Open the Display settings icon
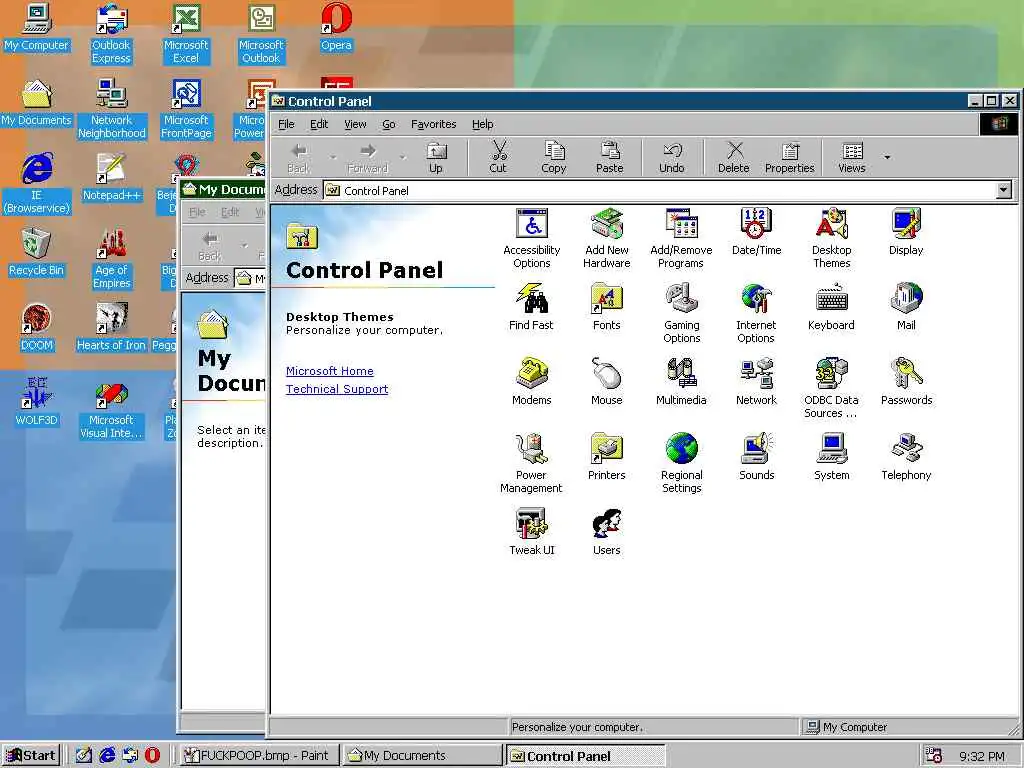1024x768 pixels. pyautogui.click(x=906, y=231)
